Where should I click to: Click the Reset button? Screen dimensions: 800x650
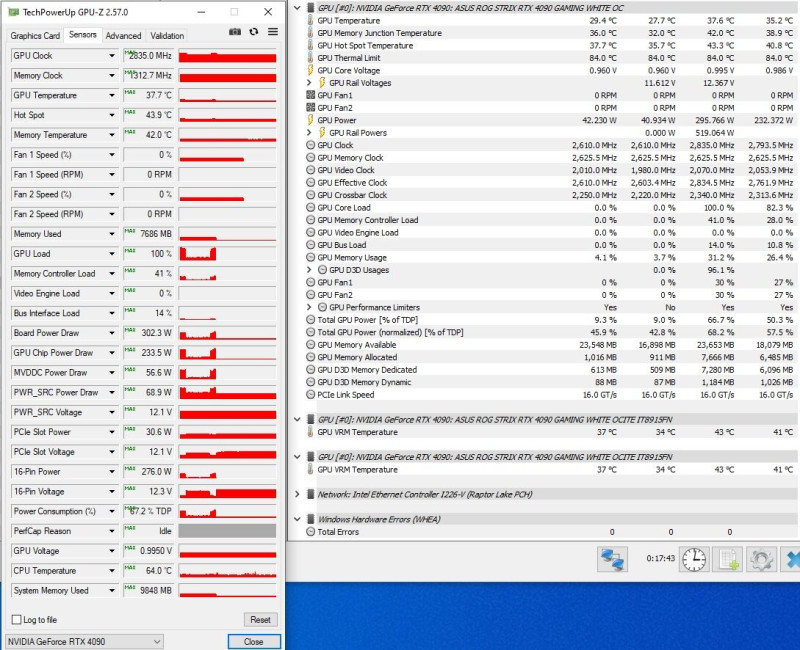pyautogui.click(x=260, y=619)
